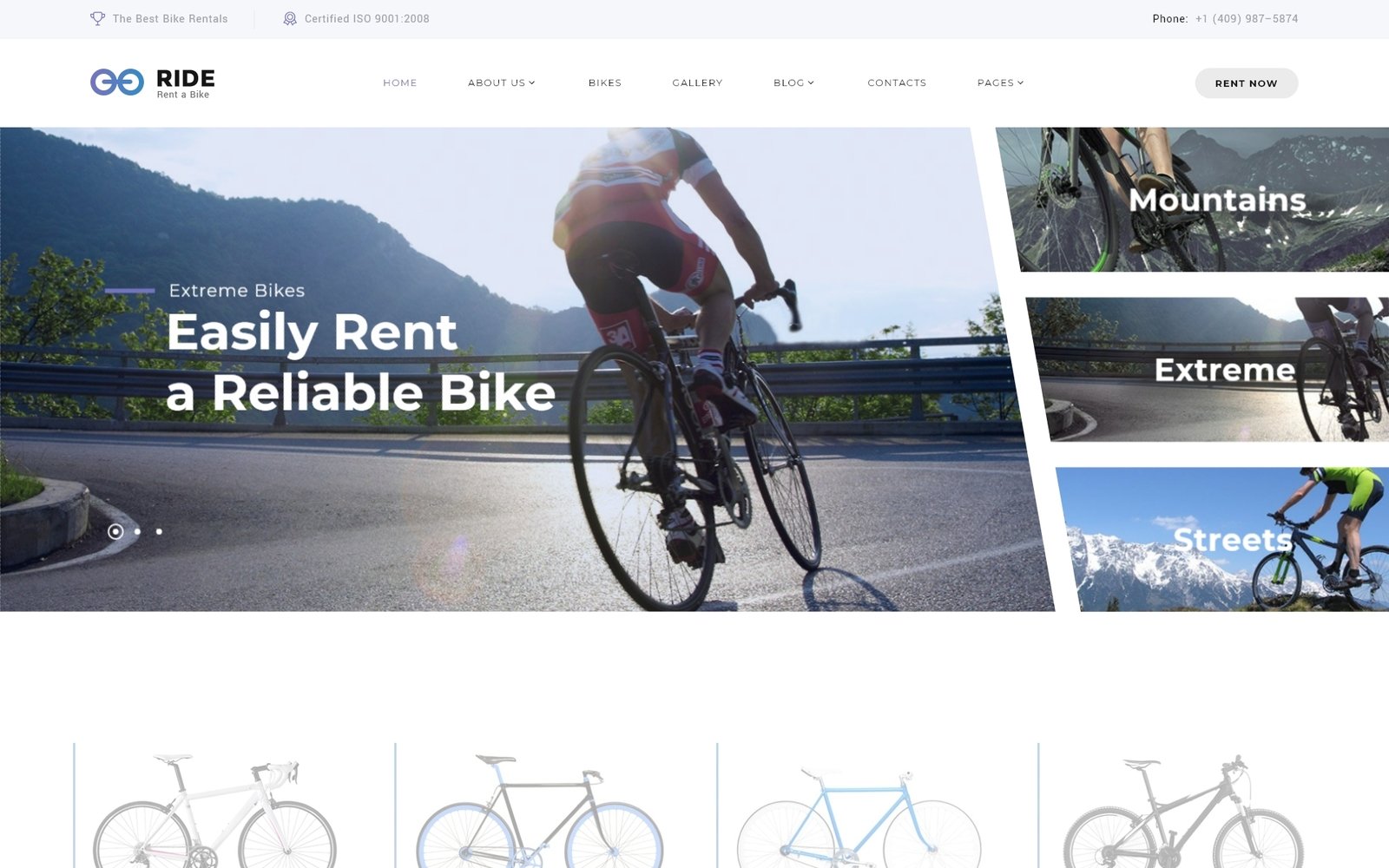Viewport: 1389px width, 868px height.
Task: Click the trophy icon beside Best Bike Rentals
Action: (97, 18)
